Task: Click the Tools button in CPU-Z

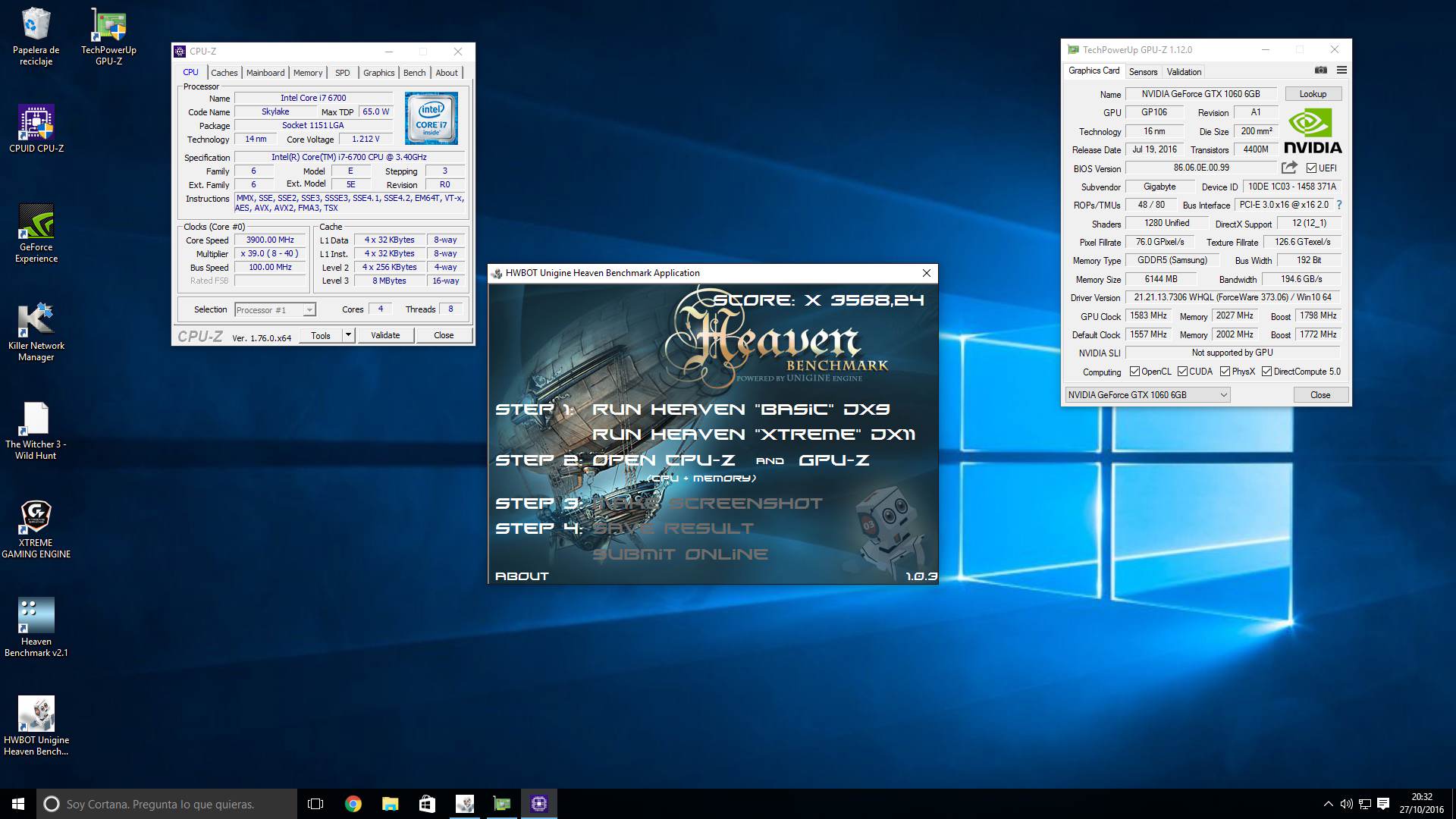Action: click(321, 335)
